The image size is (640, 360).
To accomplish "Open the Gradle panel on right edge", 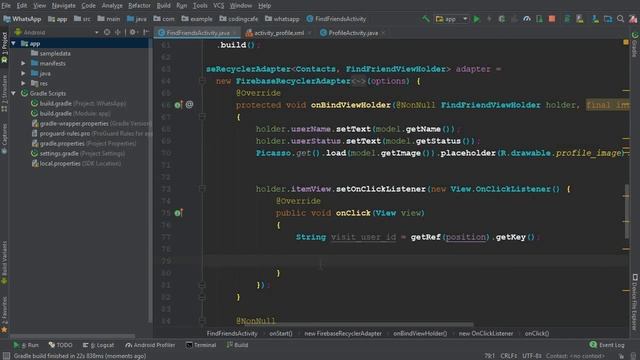I will click(635, 45).
